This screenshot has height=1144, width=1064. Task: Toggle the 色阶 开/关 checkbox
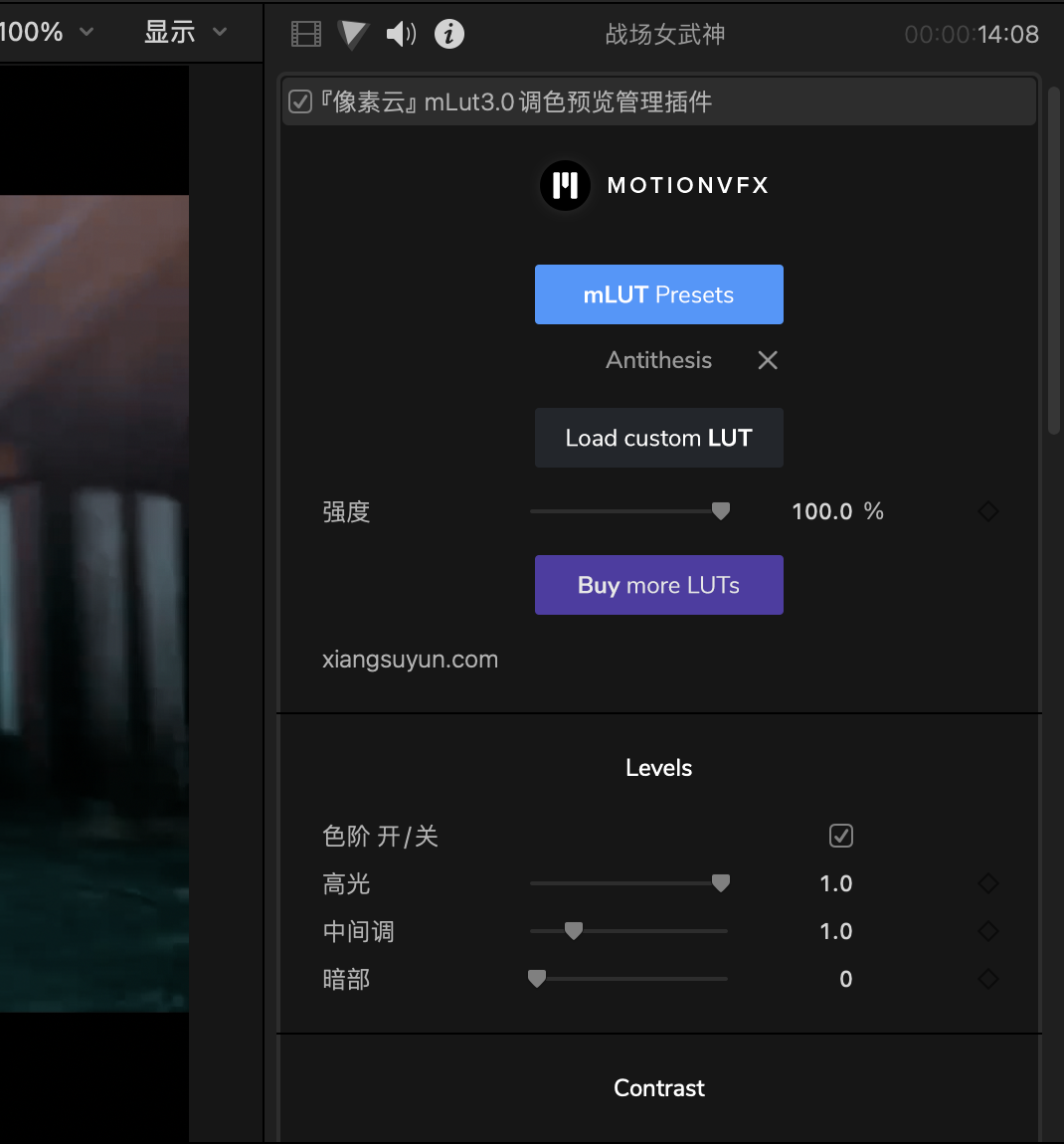pos(841,836)
